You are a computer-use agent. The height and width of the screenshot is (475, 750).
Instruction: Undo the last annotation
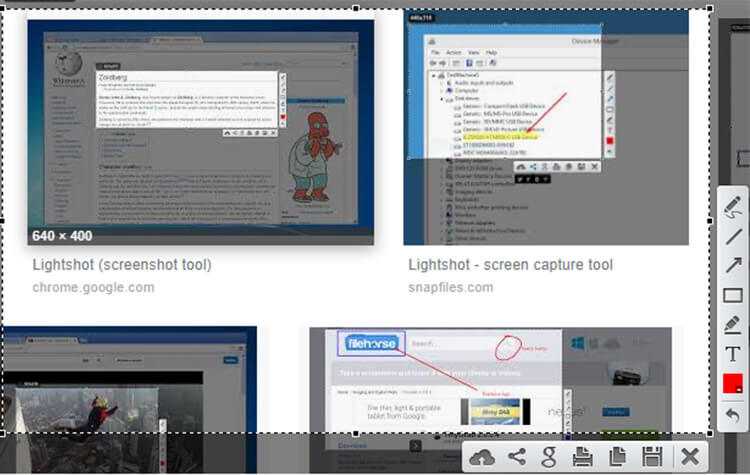(732, 415)
